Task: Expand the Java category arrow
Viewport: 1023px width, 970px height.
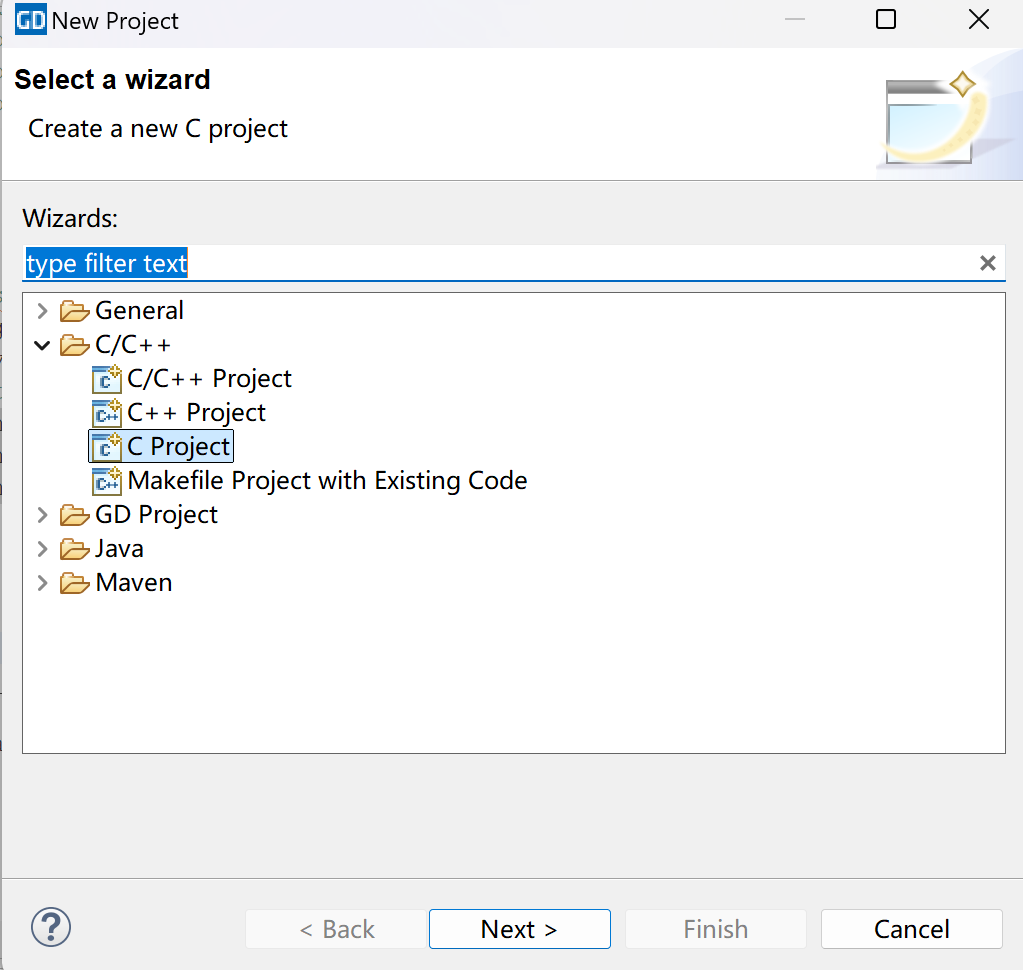Action: point(42,549)
